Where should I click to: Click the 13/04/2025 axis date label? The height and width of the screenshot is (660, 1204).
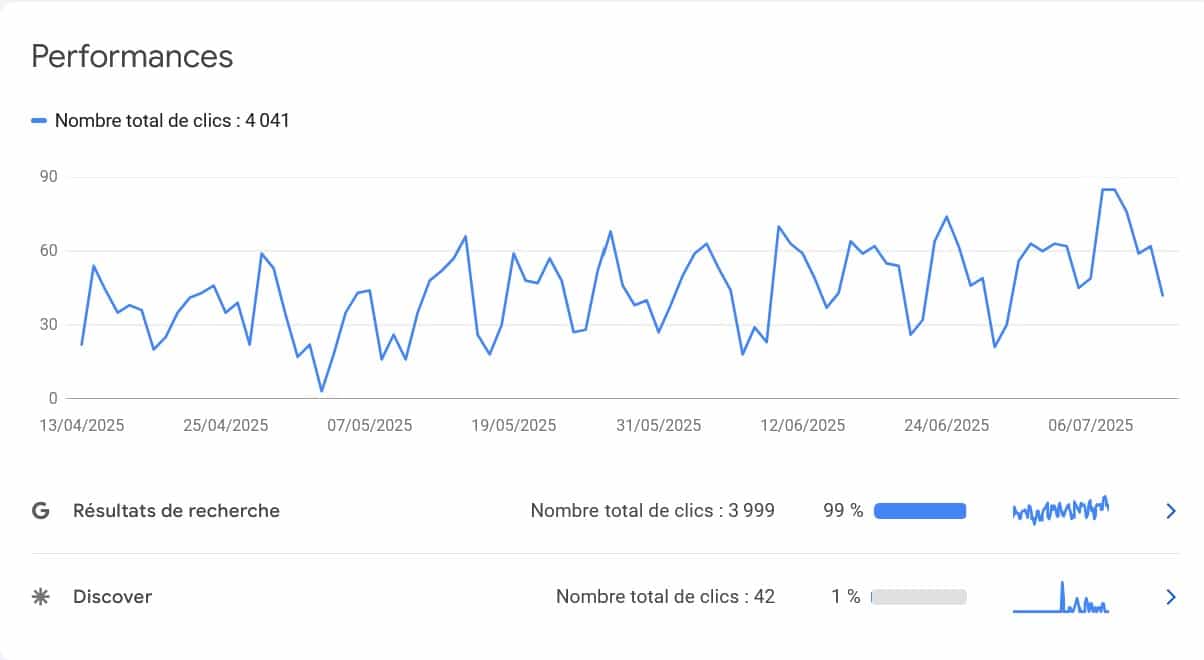click(82, 425)
